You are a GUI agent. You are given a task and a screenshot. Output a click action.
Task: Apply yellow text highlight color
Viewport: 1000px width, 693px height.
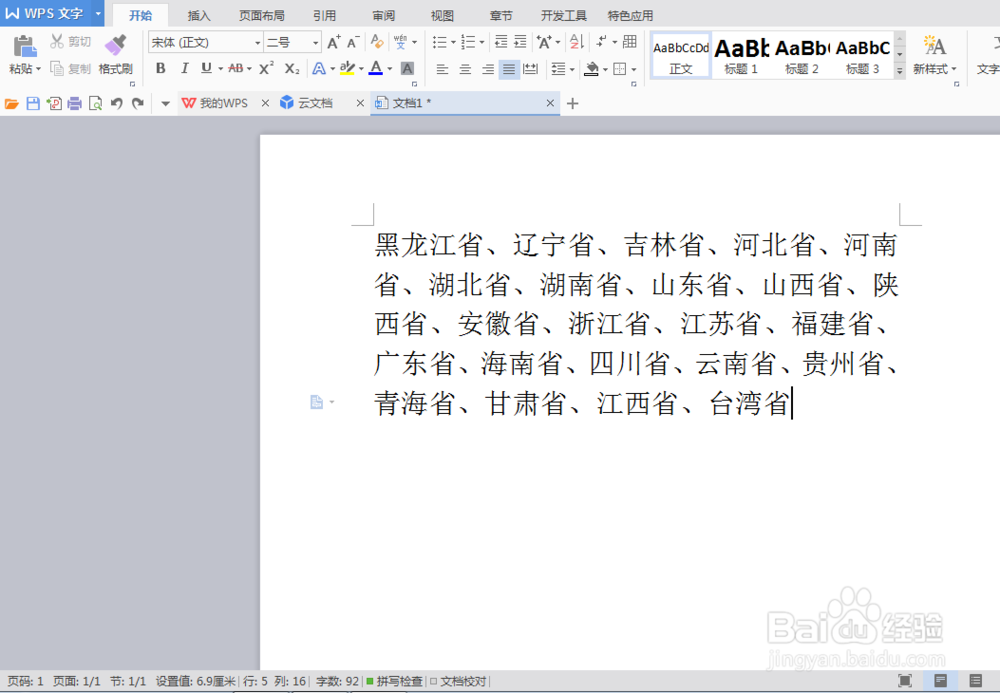(x=347, y=68)
